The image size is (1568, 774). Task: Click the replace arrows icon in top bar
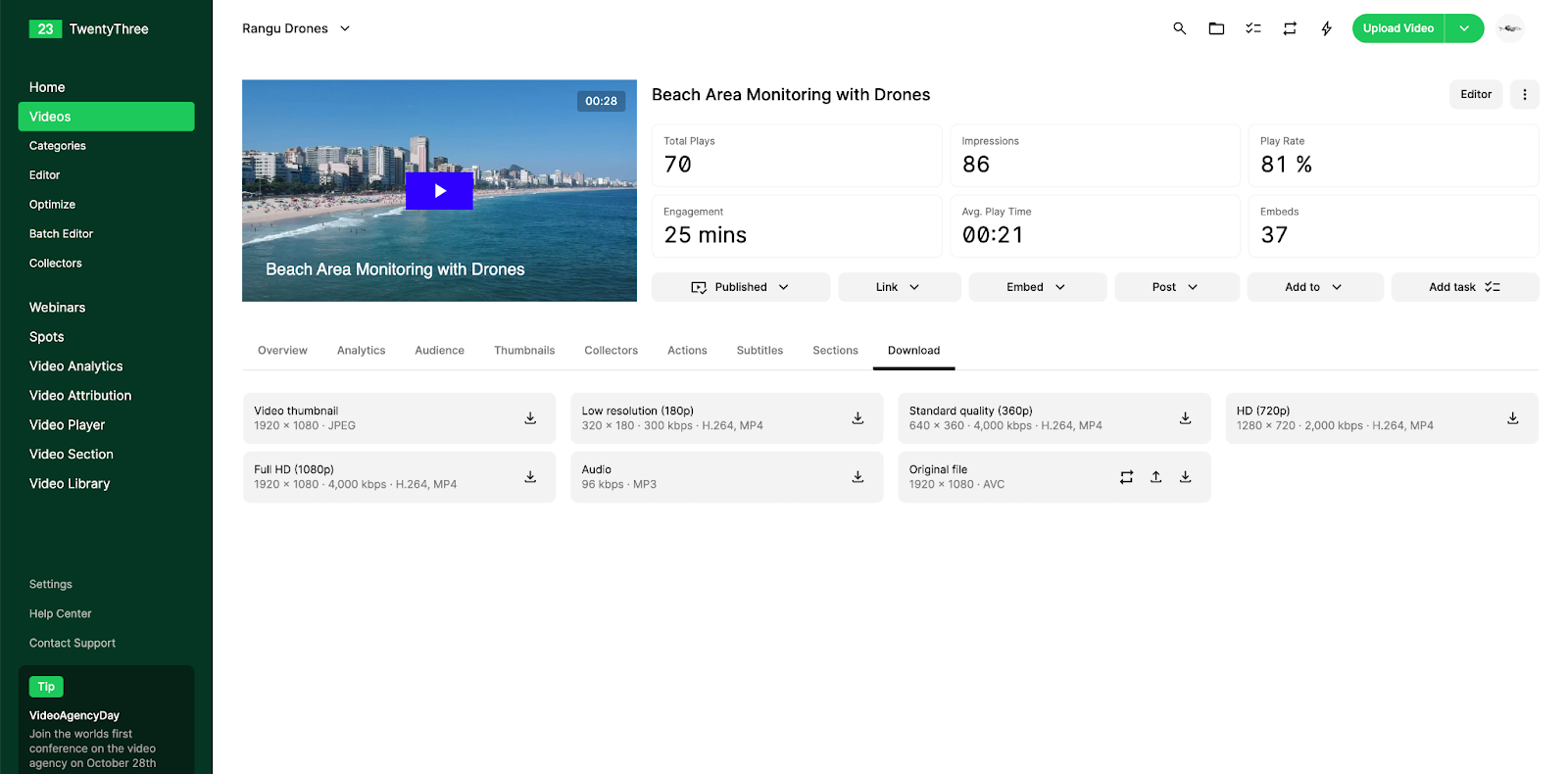(1290, 28)
